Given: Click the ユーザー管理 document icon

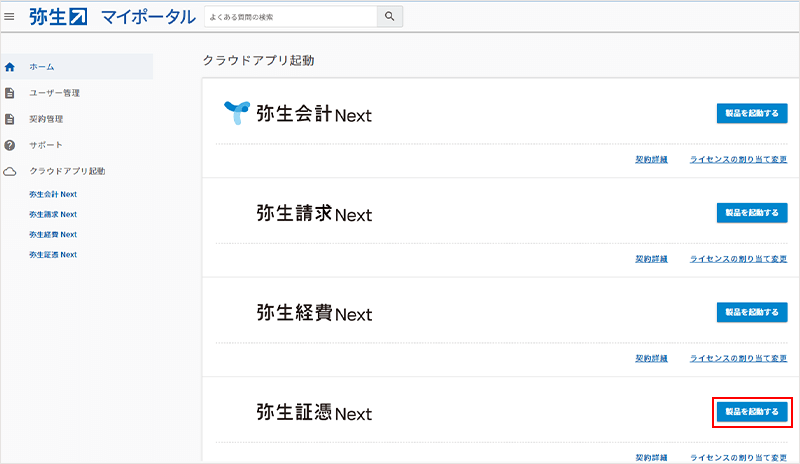Looking at the screenshot, I should 10,93.
